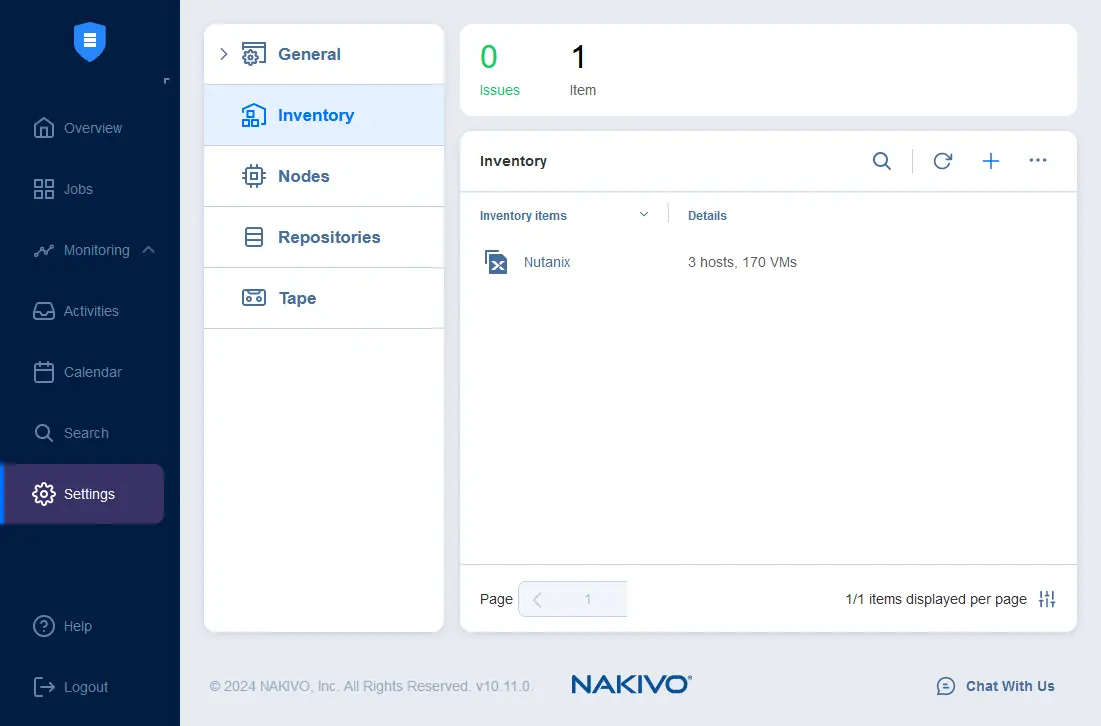The width and height of the screenshot is (1101, 726).
Task: Click the Logout arrow icon
Action: pyautogui.click(x=44, y=687)
